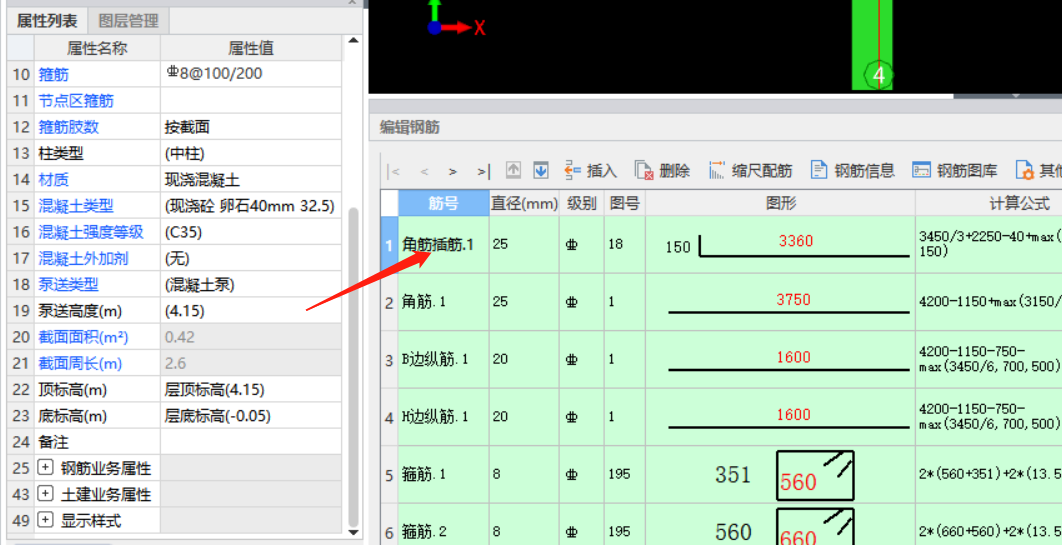Open 缩尺配筋 tool
The width and height of the screenshot is (1062, 545).
point(750,171)
